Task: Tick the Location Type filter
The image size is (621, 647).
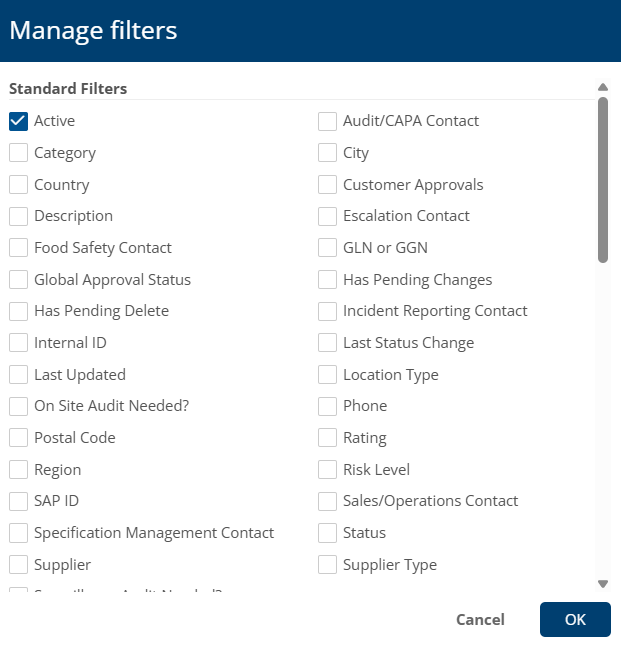Action: (x=327, y=375)
